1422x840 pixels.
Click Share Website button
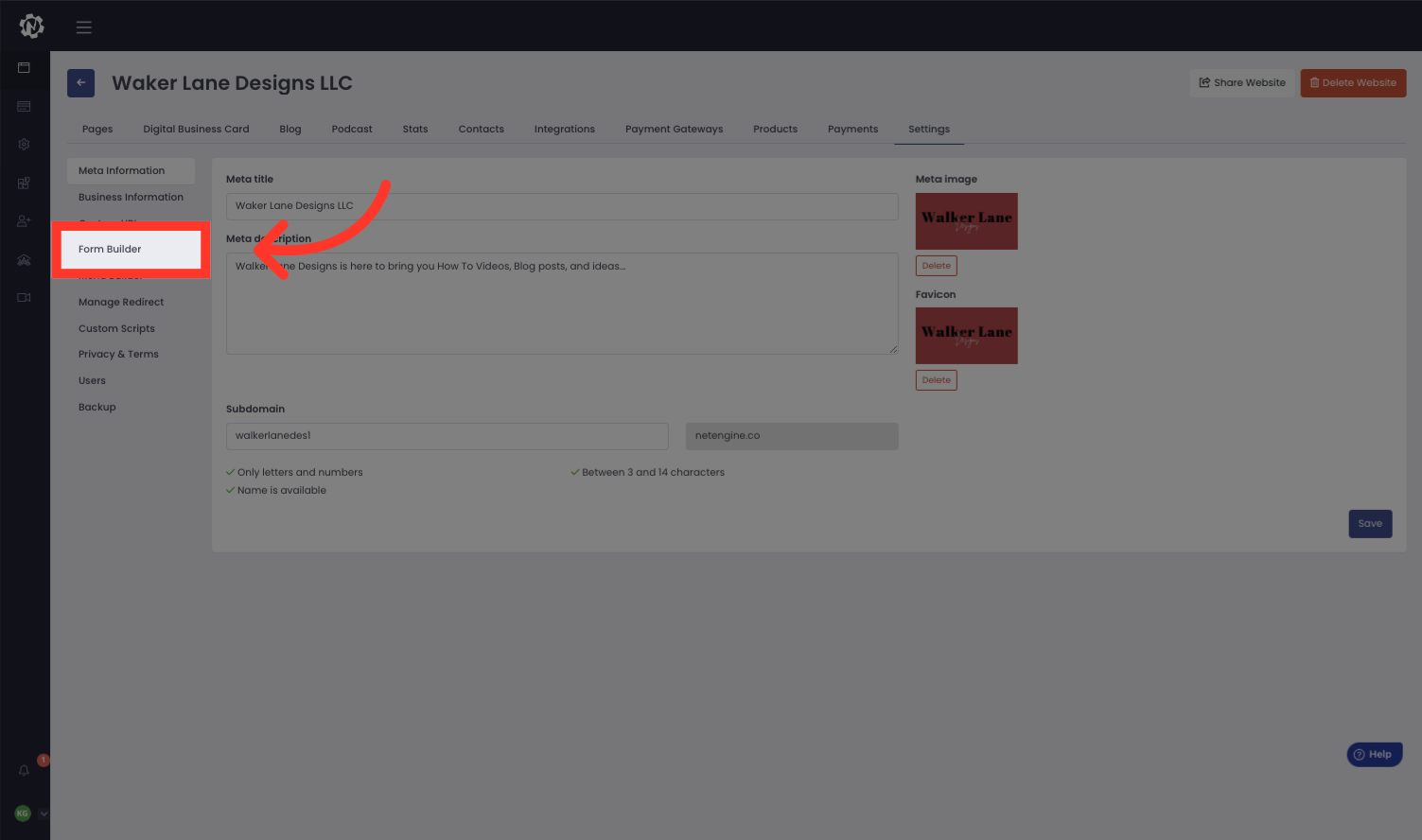pyautogui.click(x=1242, y=83)
